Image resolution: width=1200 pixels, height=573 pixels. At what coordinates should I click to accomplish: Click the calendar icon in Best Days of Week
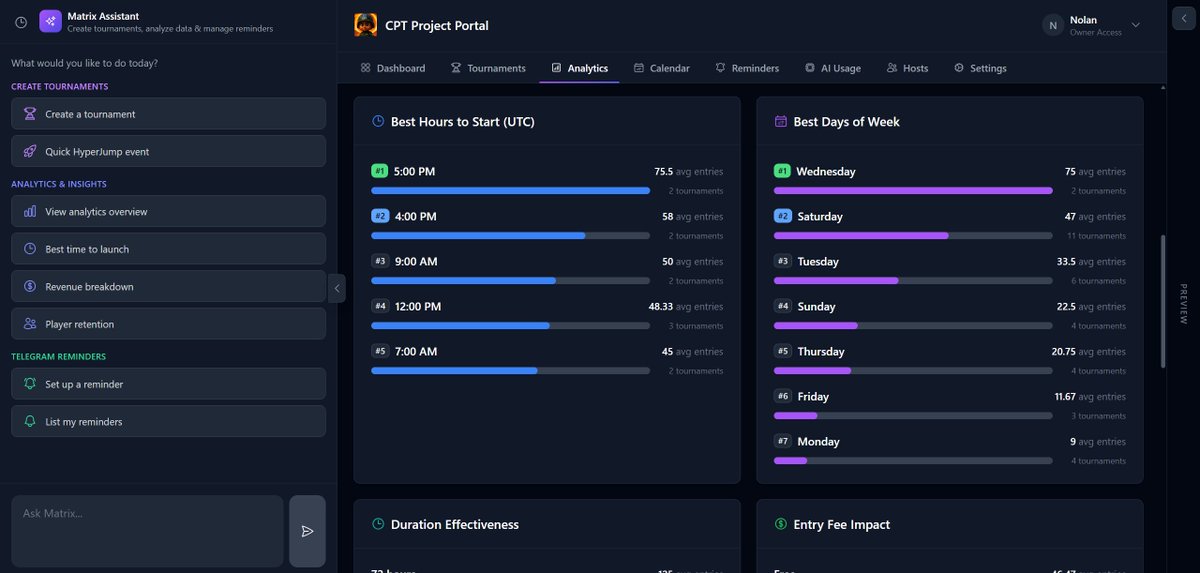pos(781,121)
